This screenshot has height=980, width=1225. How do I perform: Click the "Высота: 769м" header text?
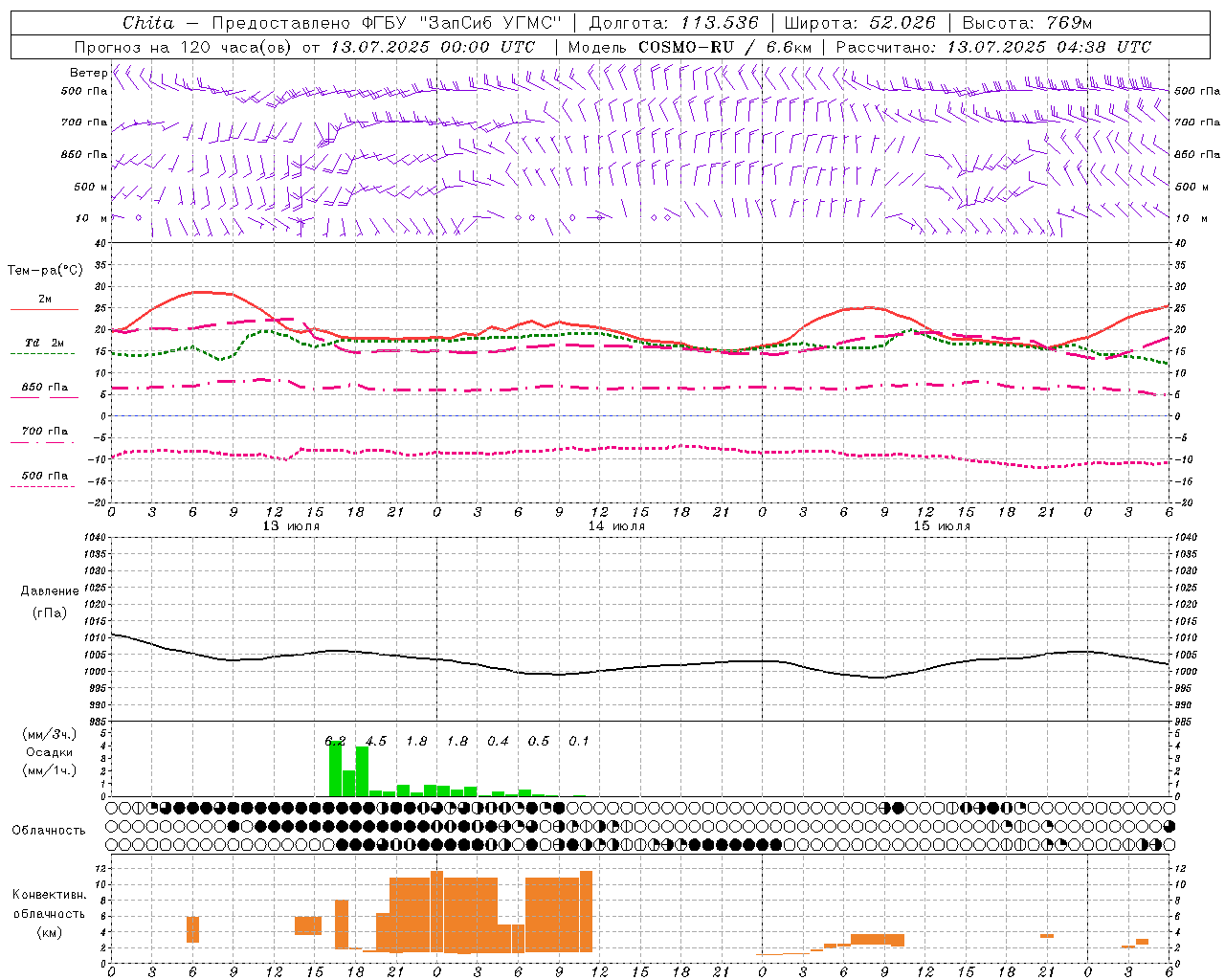(1027, 23)
